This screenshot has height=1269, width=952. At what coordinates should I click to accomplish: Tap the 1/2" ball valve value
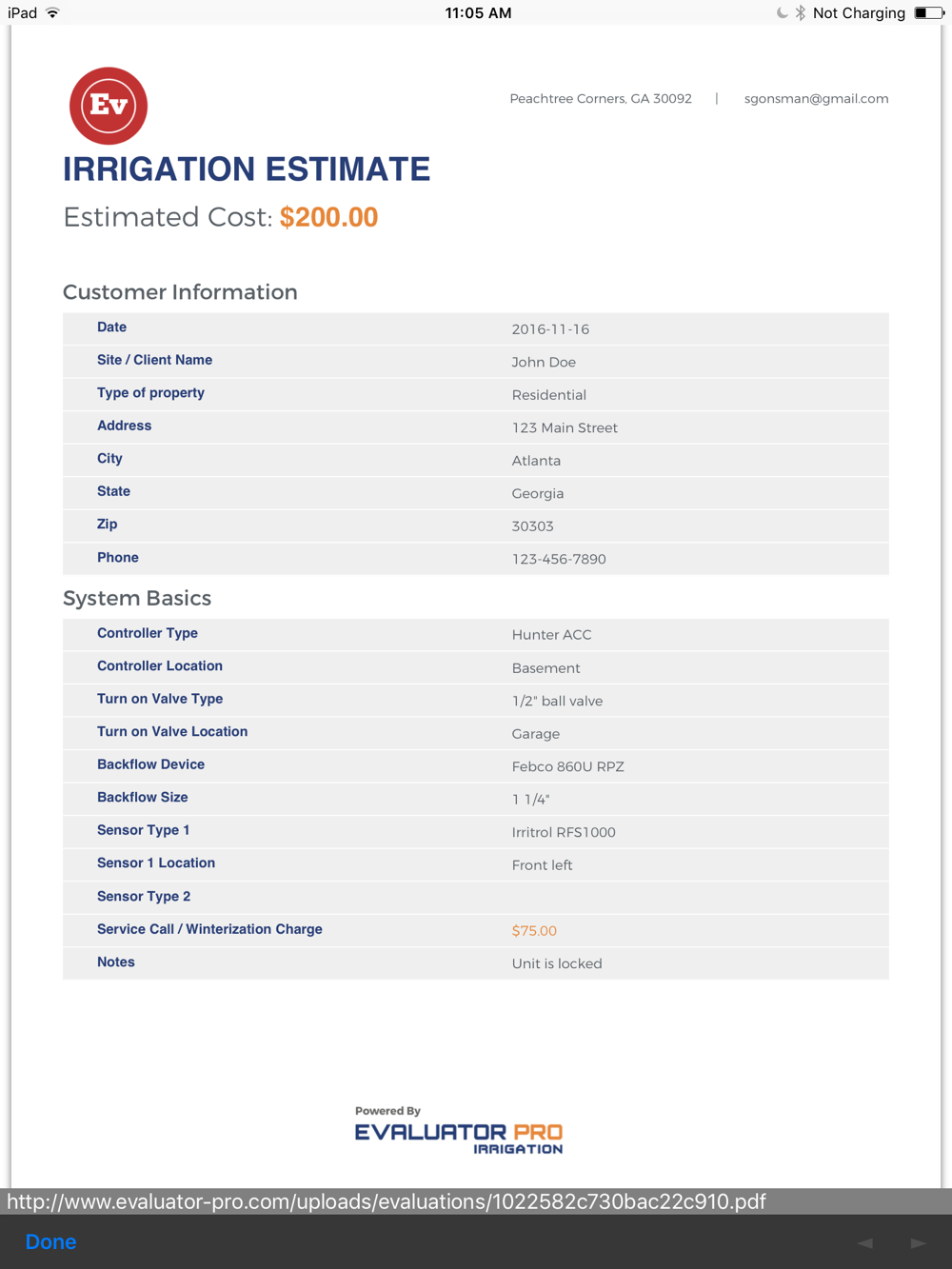tap(557, 701)
